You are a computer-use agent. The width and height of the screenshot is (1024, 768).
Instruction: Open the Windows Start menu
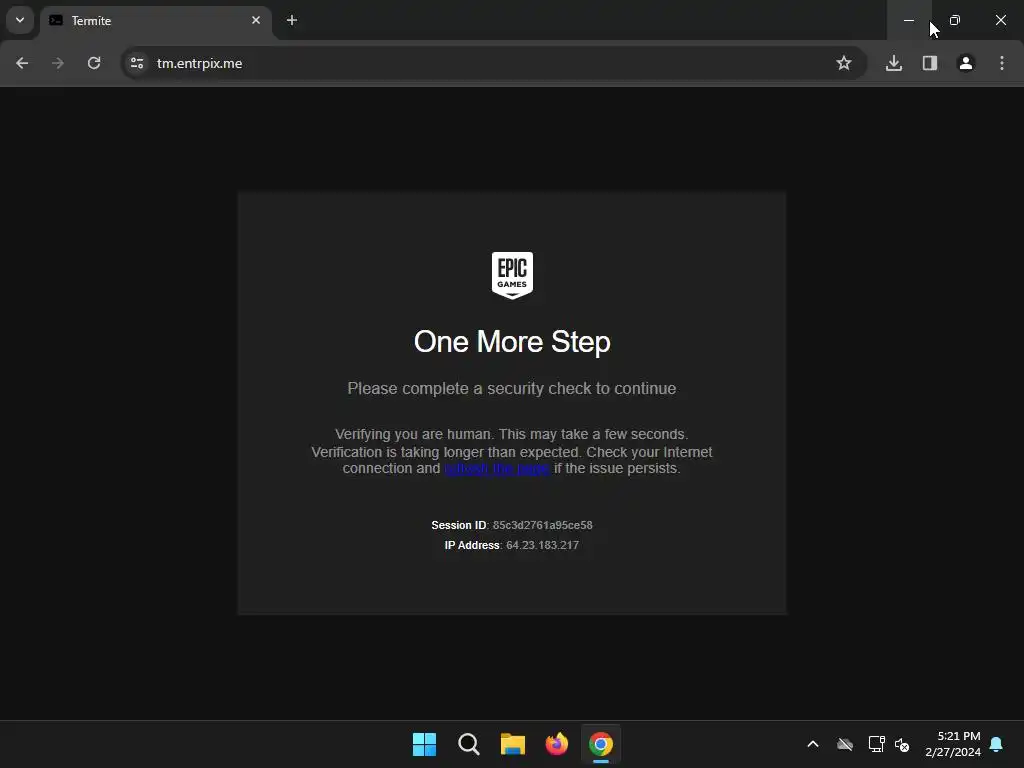424,744
